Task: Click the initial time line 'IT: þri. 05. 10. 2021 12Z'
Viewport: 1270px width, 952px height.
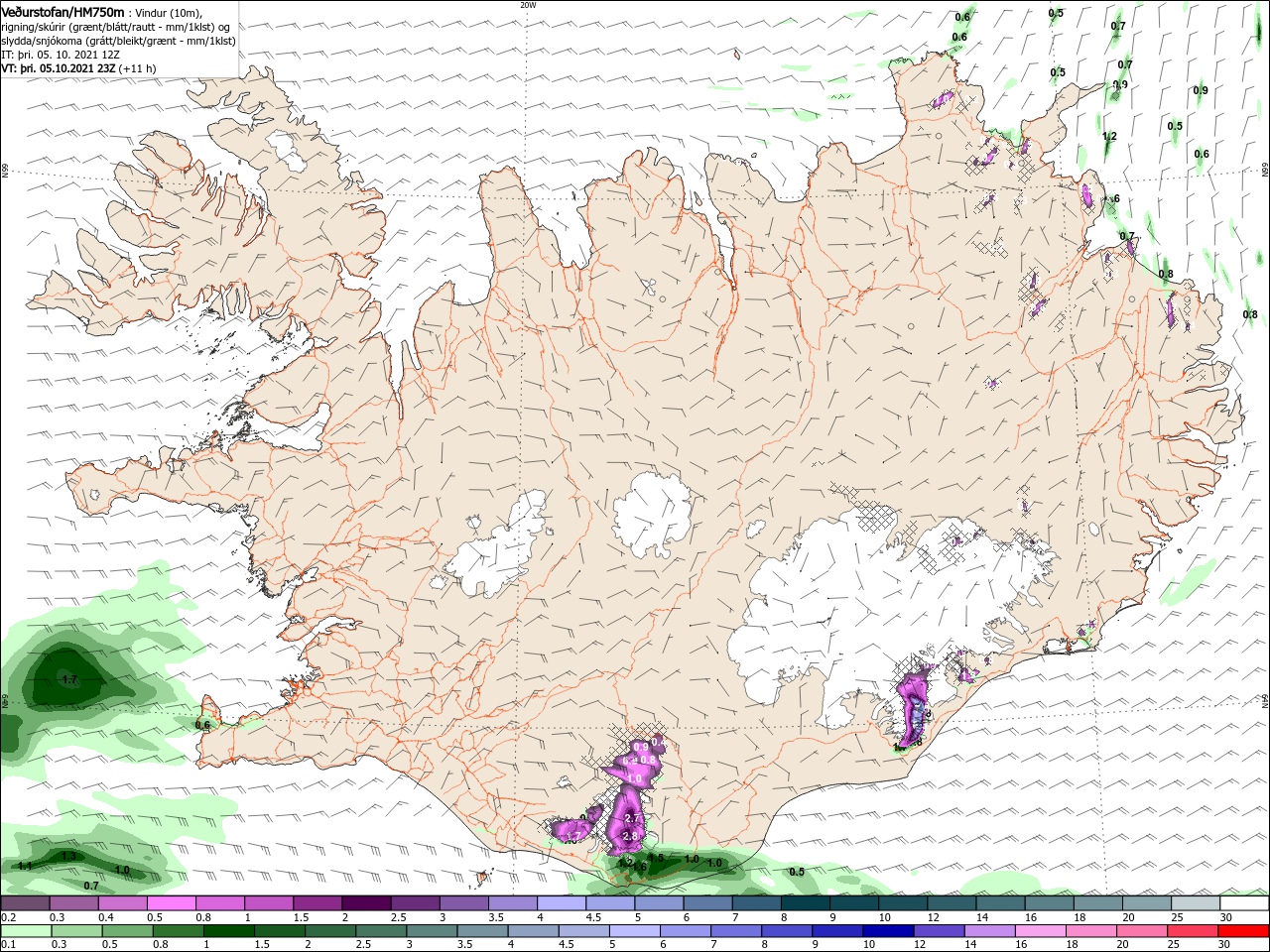Action: coord(62,55)
